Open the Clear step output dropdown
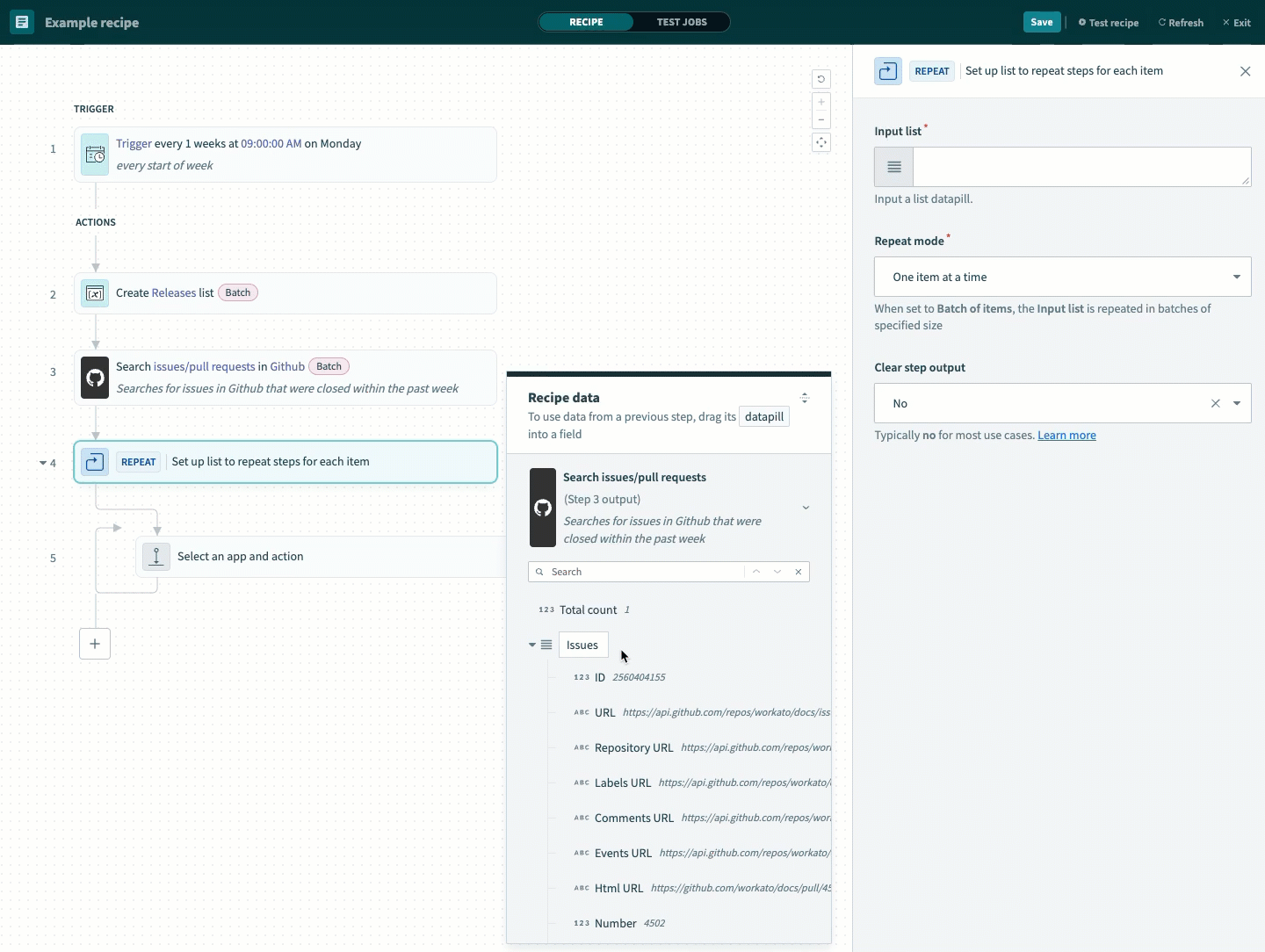 click(1236, 404)
